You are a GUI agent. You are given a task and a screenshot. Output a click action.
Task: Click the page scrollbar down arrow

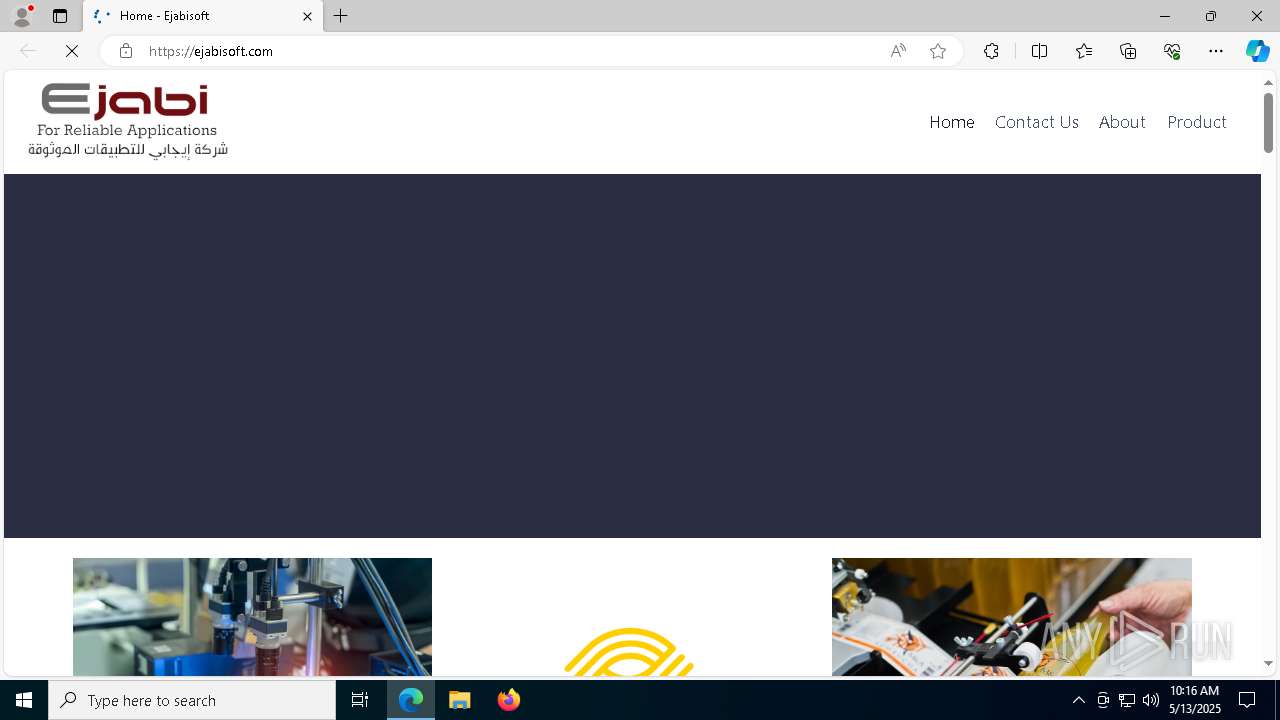click(x=1268, y=663)
